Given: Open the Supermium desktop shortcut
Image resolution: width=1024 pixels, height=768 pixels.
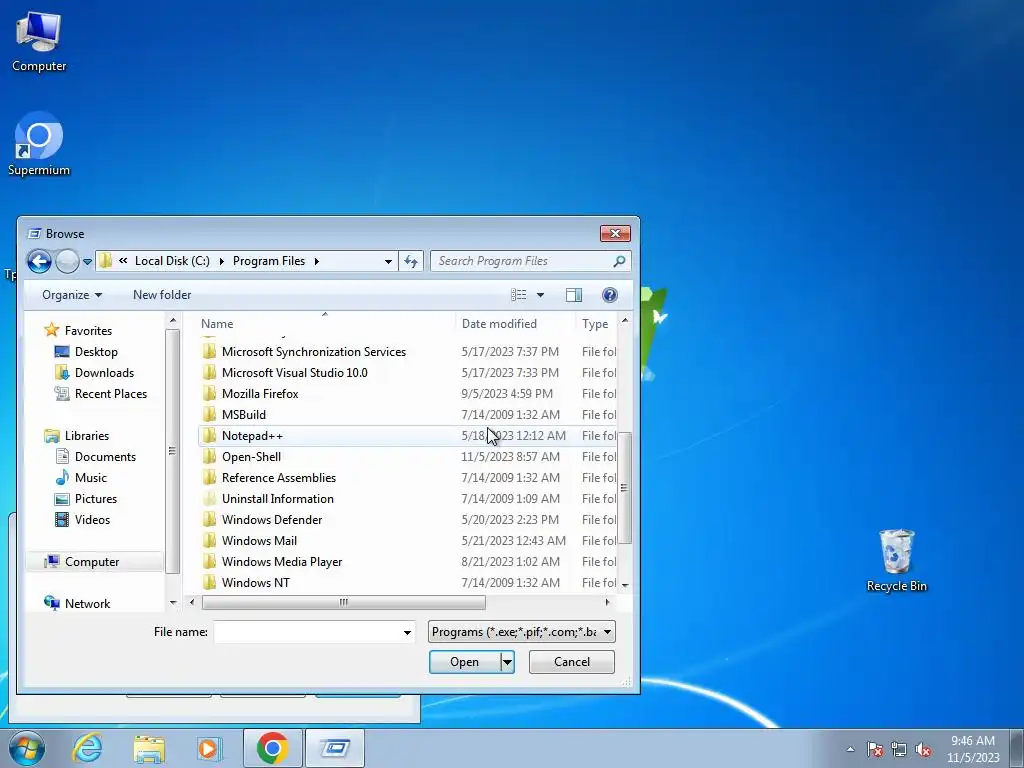Looking at the screenshot, I should [x=39, y=144].
